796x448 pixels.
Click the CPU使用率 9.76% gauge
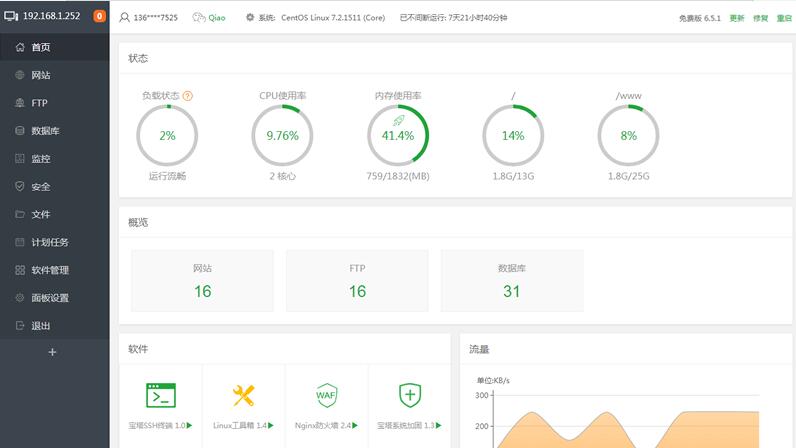pos(282,136)
